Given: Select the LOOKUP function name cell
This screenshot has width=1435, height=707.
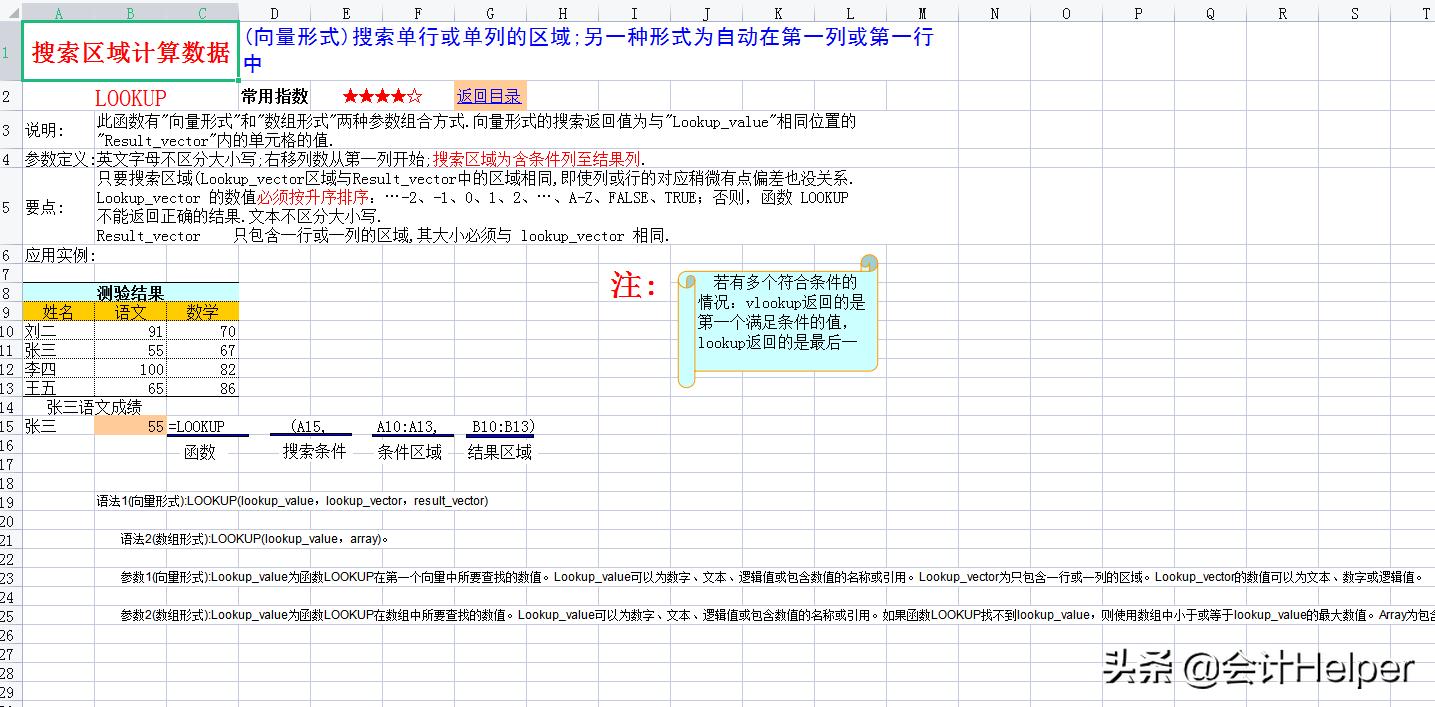Looking at the screenshot, I should point(128,96).
